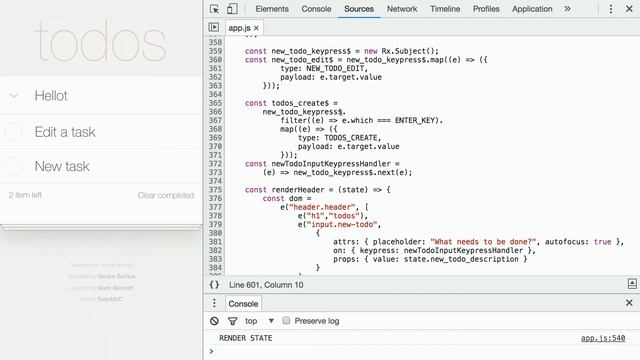Toggle the console filter icon
640x360 pixels.
(x=233, y=321)
